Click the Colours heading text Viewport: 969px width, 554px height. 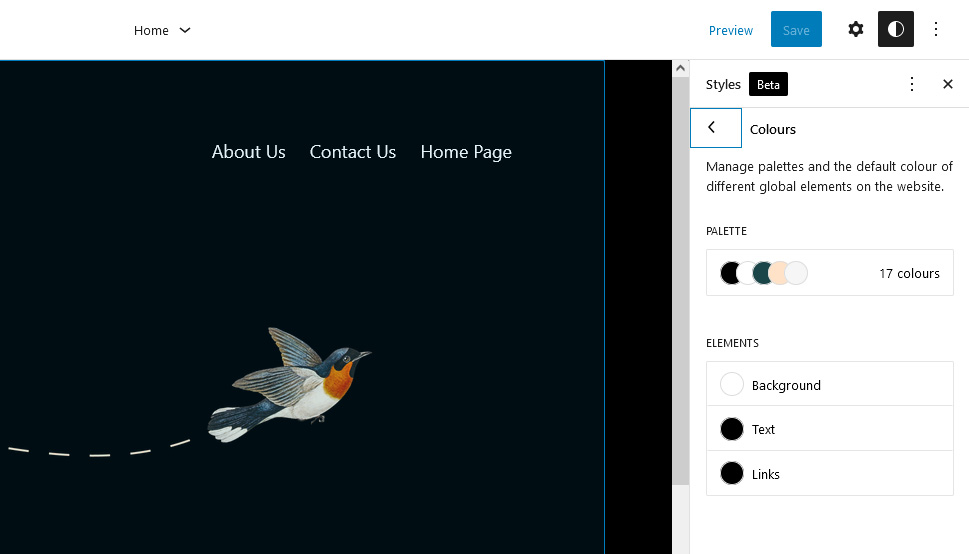(x=772, y=129)
